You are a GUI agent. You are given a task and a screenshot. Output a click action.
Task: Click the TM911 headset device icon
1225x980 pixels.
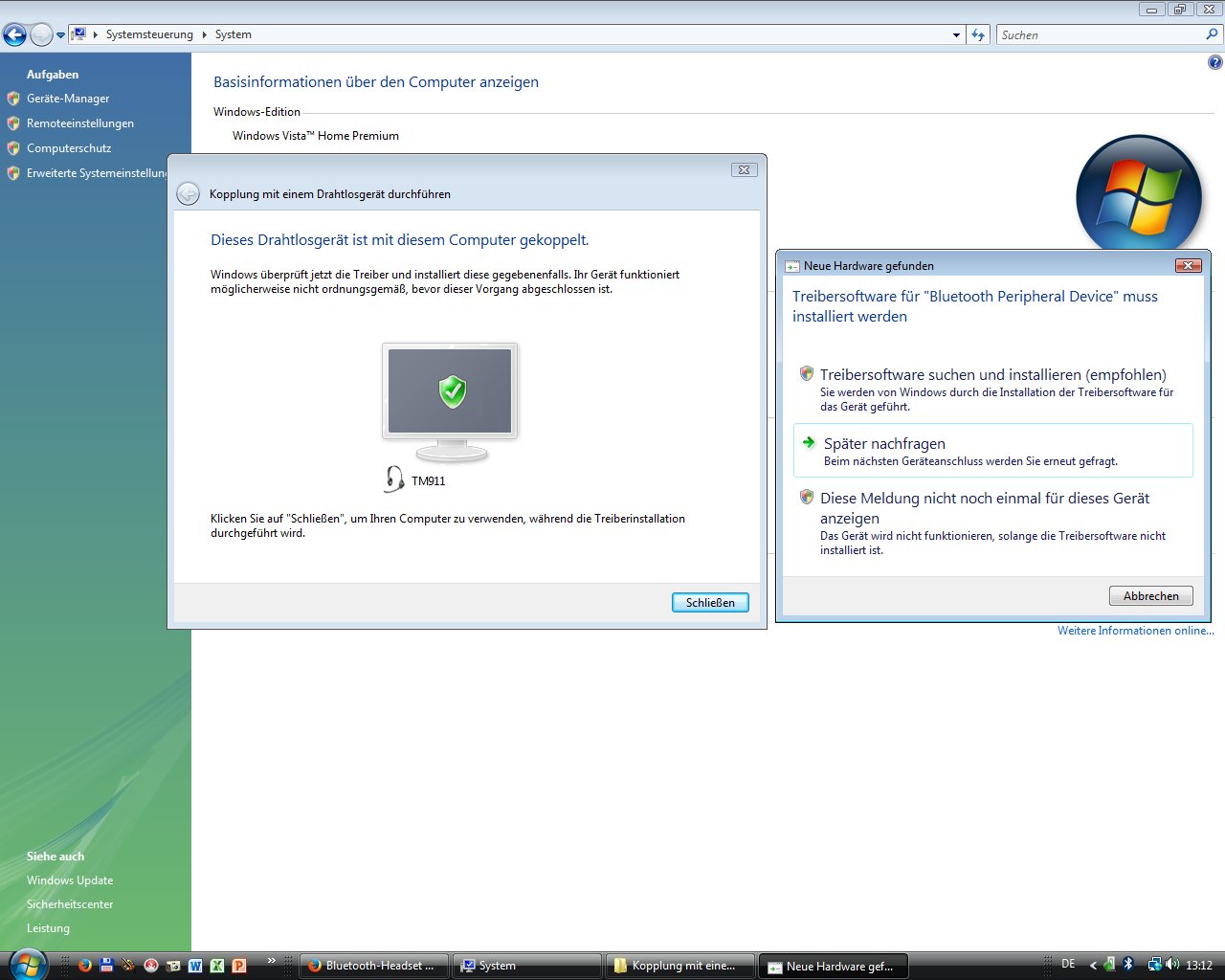coord(393,479)
